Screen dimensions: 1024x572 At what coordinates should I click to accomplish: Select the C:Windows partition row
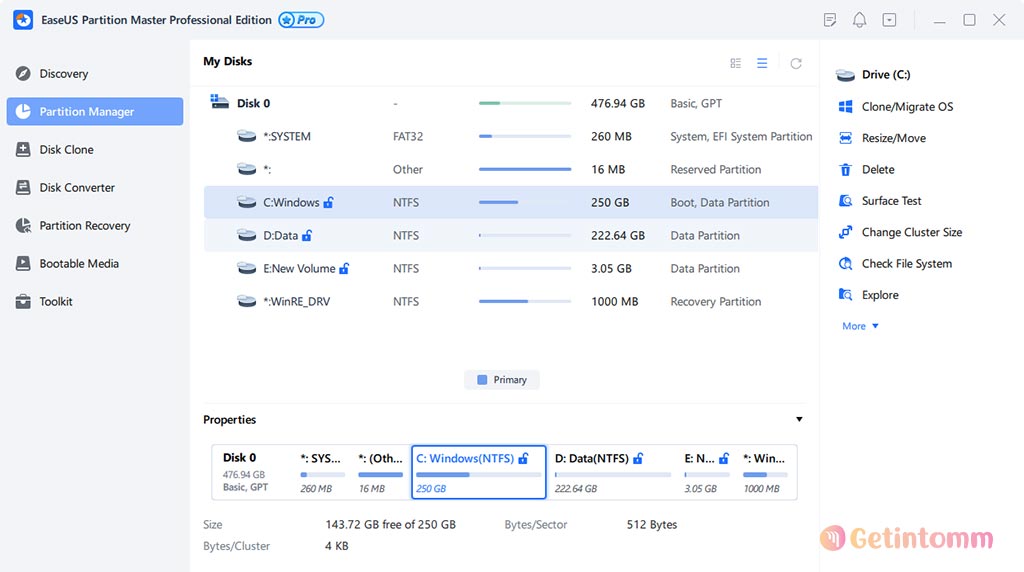[511, 202]
